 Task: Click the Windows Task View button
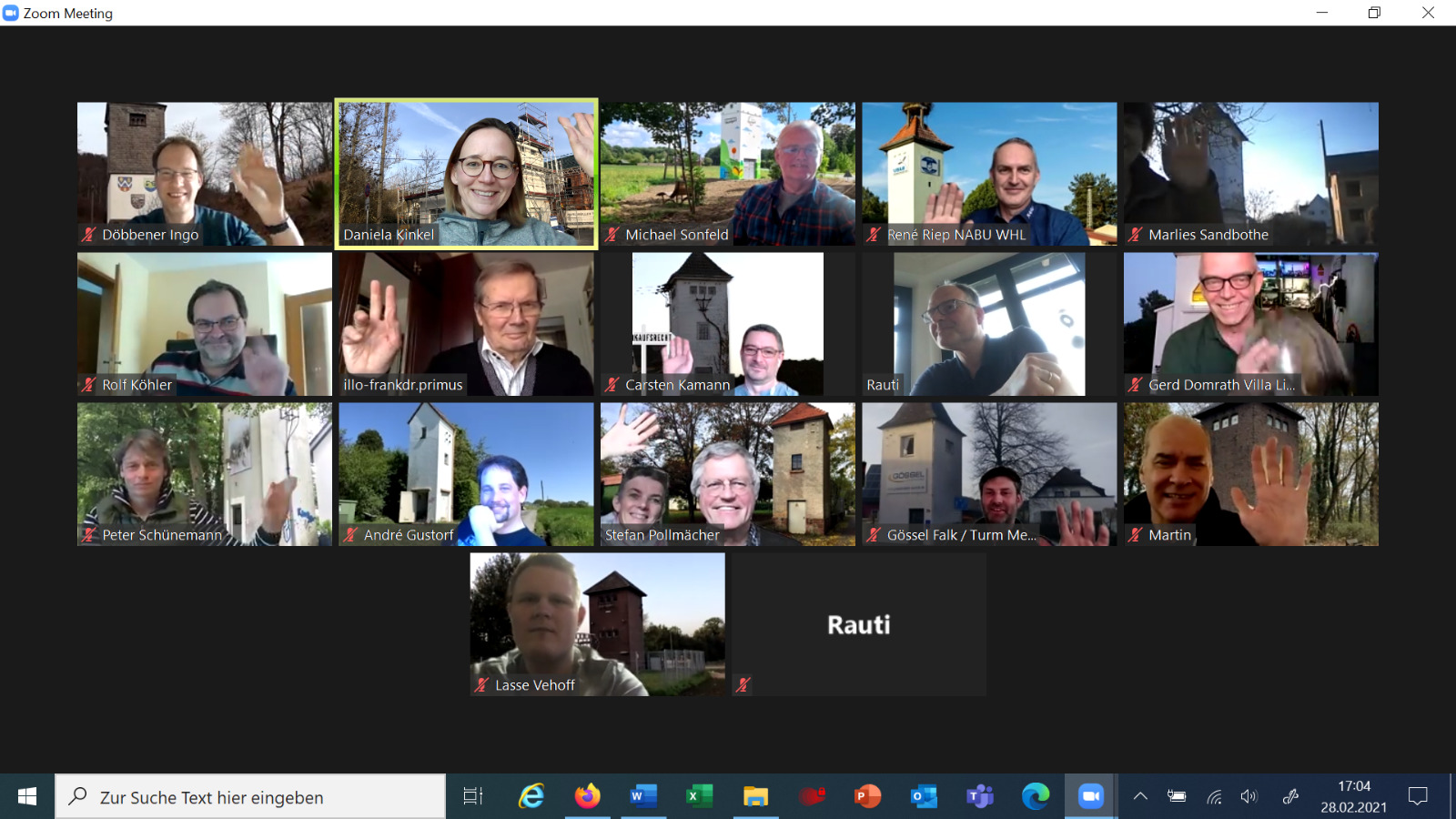coord(473,797)
